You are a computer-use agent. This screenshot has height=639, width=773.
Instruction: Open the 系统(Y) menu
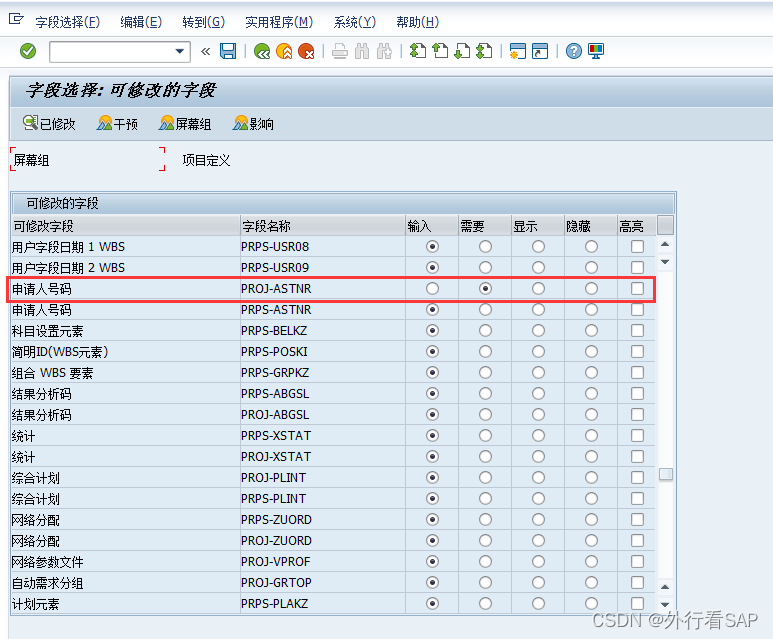(x=354, y=22)
